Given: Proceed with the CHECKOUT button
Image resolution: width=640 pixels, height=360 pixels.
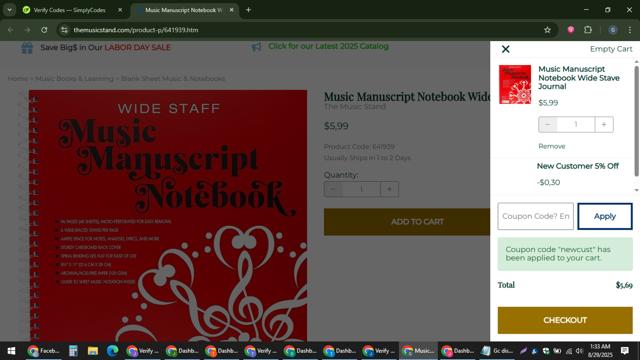Looking at the screenshot, I should click(565, 320).
